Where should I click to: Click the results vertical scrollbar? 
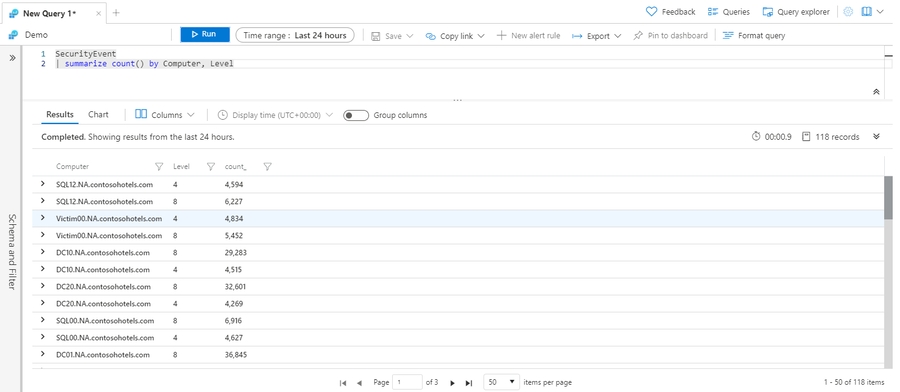pos(889,197)
